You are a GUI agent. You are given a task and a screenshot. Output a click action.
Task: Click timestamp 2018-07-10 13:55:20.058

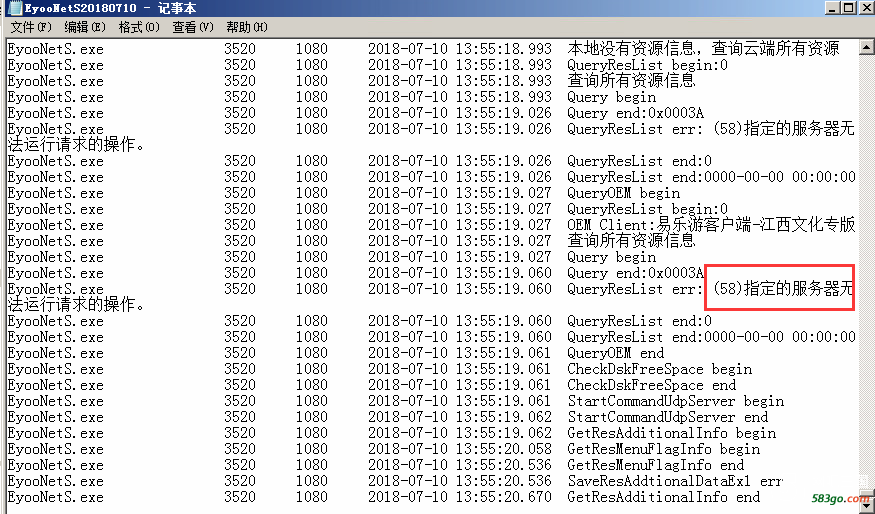click(x=460, y=449)
